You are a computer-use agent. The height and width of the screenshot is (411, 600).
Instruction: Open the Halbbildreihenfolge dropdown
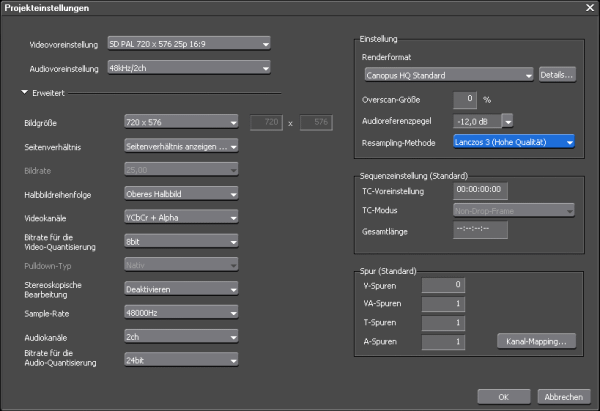pyautogui.click(x=181, y=194)
